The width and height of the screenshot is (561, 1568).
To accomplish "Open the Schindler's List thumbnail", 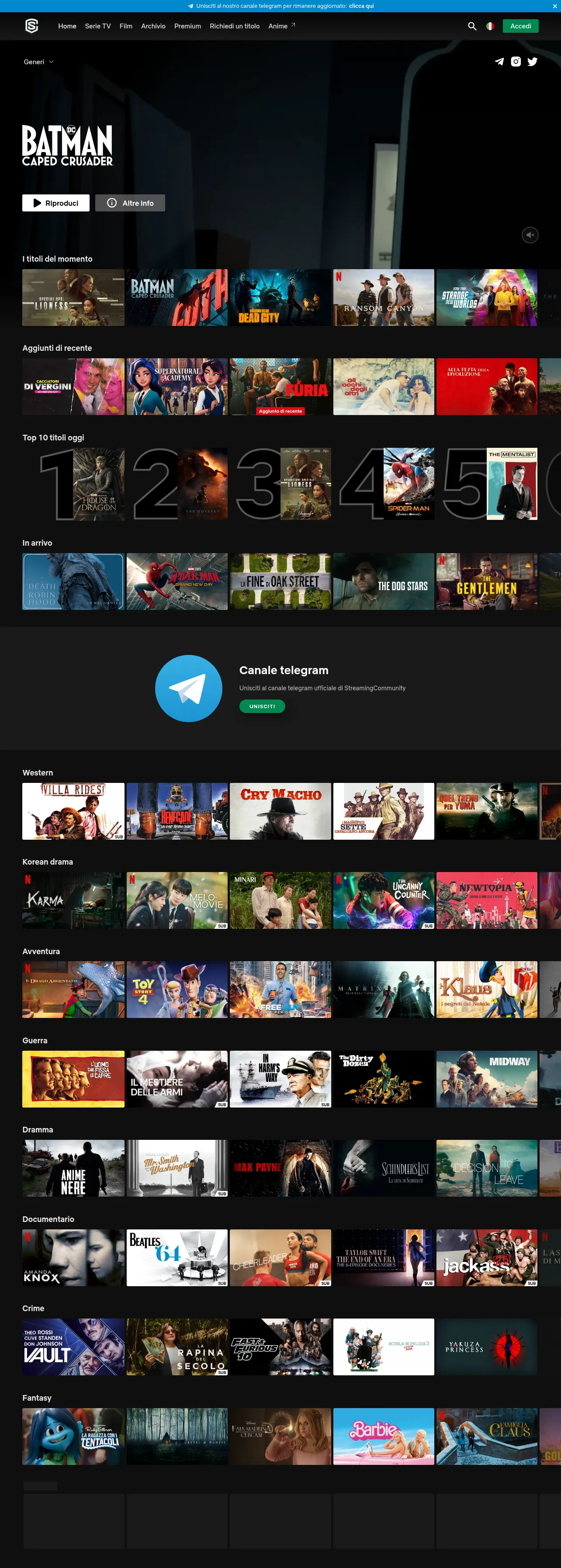I will coord(384,1168).
